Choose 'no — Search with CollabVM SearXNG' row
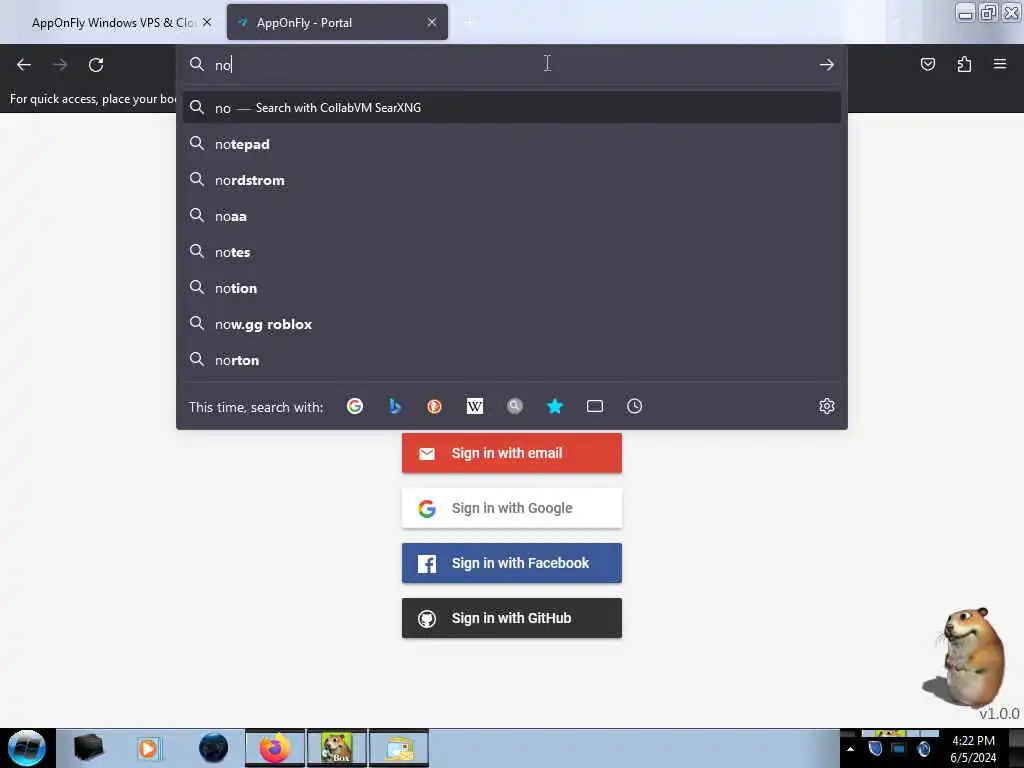1024x768 pixels. [x=511, y=108]
